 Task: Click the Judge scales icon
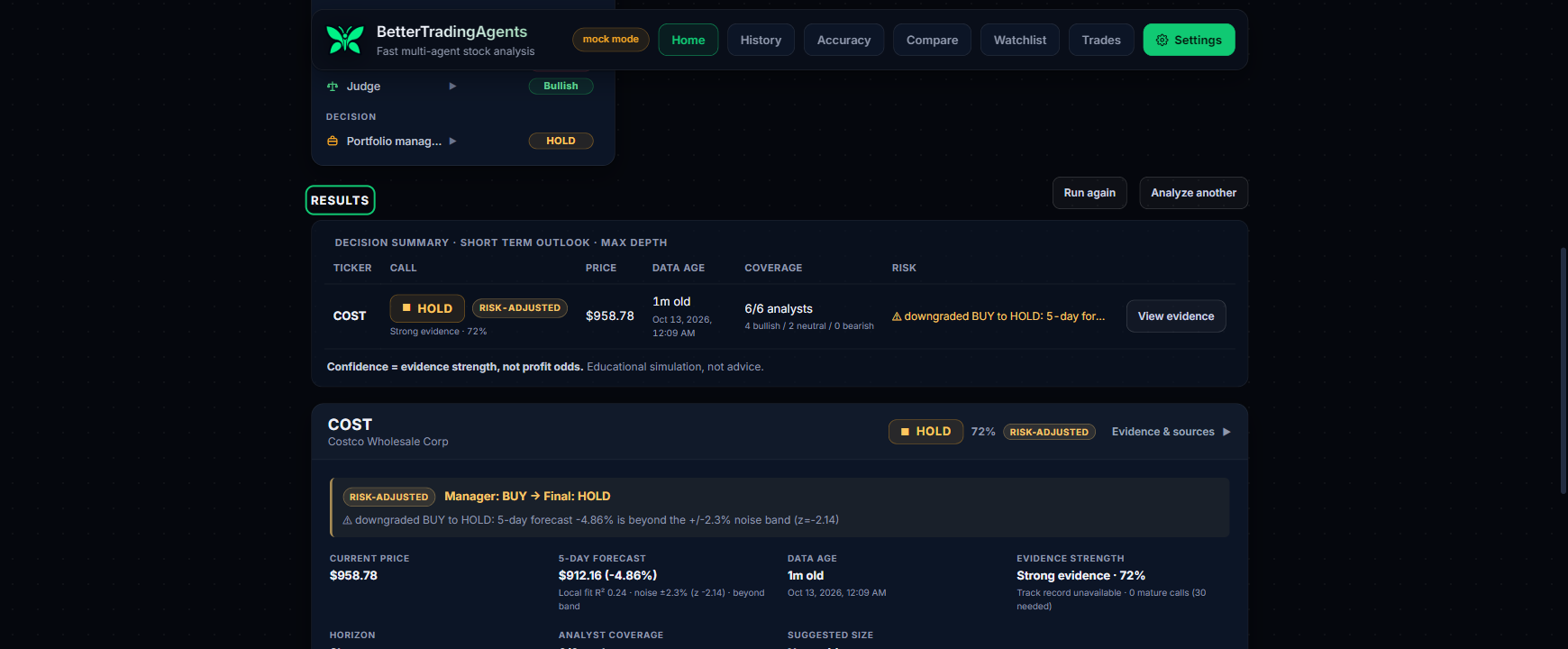click(x=333, y=87)
